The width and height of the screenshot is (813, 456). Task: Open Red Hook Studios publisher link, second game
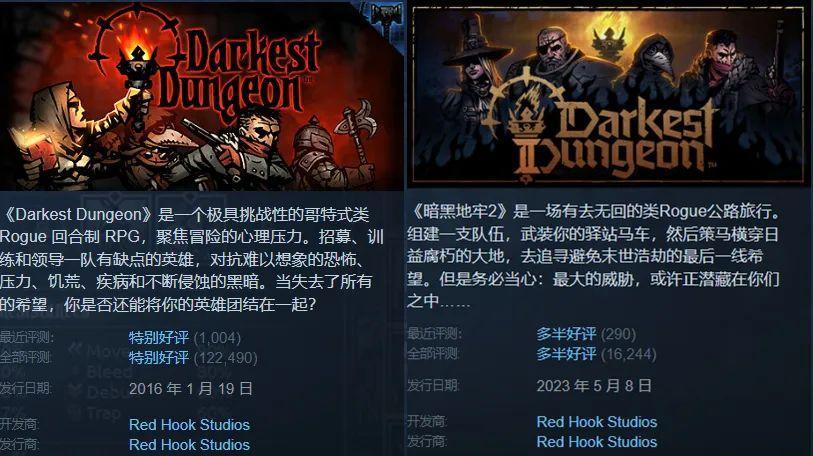pyautogui.click(x=597, y=441)
